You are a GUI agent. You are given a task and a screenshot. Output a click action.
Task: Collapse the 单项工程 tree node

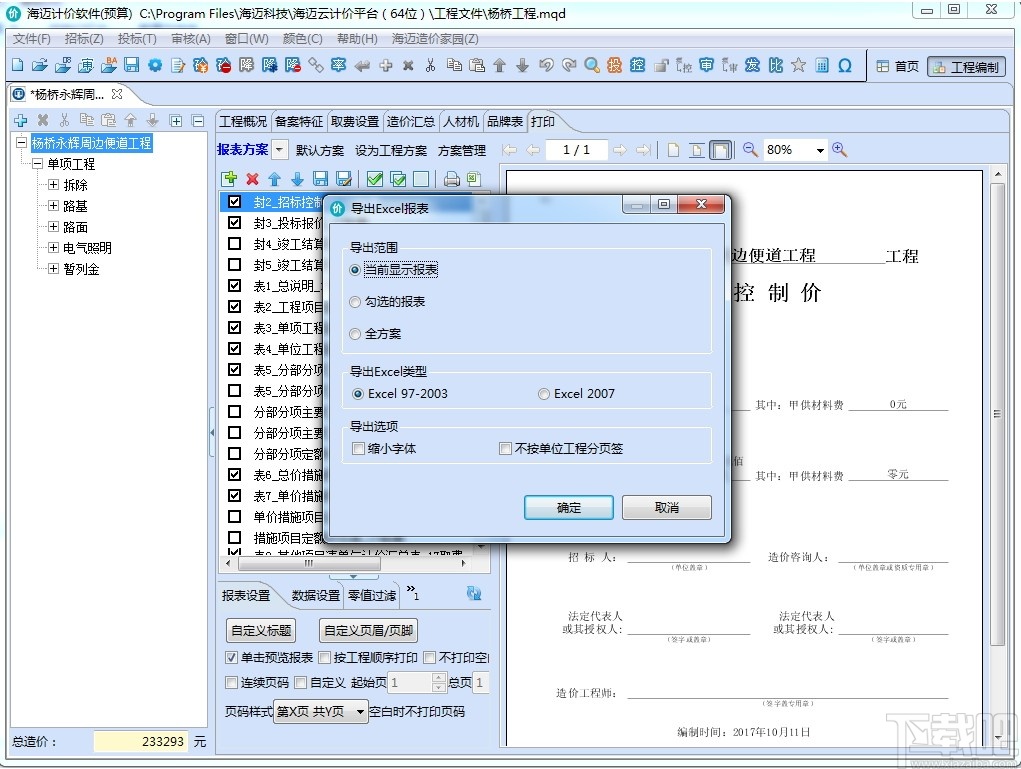coord(38,164)
